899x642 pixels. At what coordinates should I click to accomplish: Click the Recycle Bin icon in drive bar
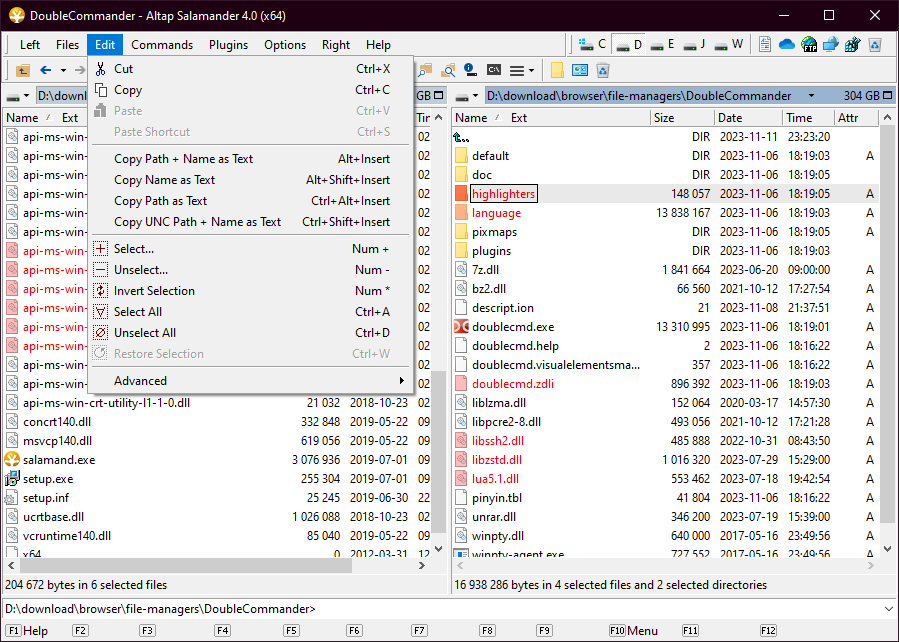tap(874, 45)
